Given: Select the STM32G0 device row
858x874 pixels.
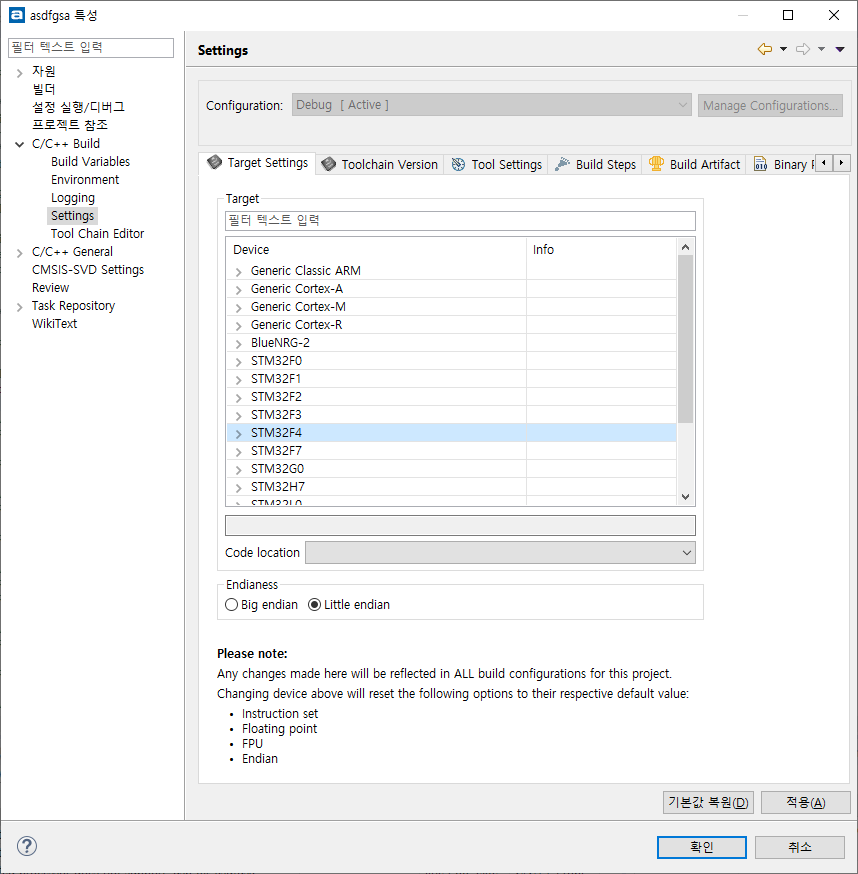Looking at the screenshot, I should (x=452, y=469).
